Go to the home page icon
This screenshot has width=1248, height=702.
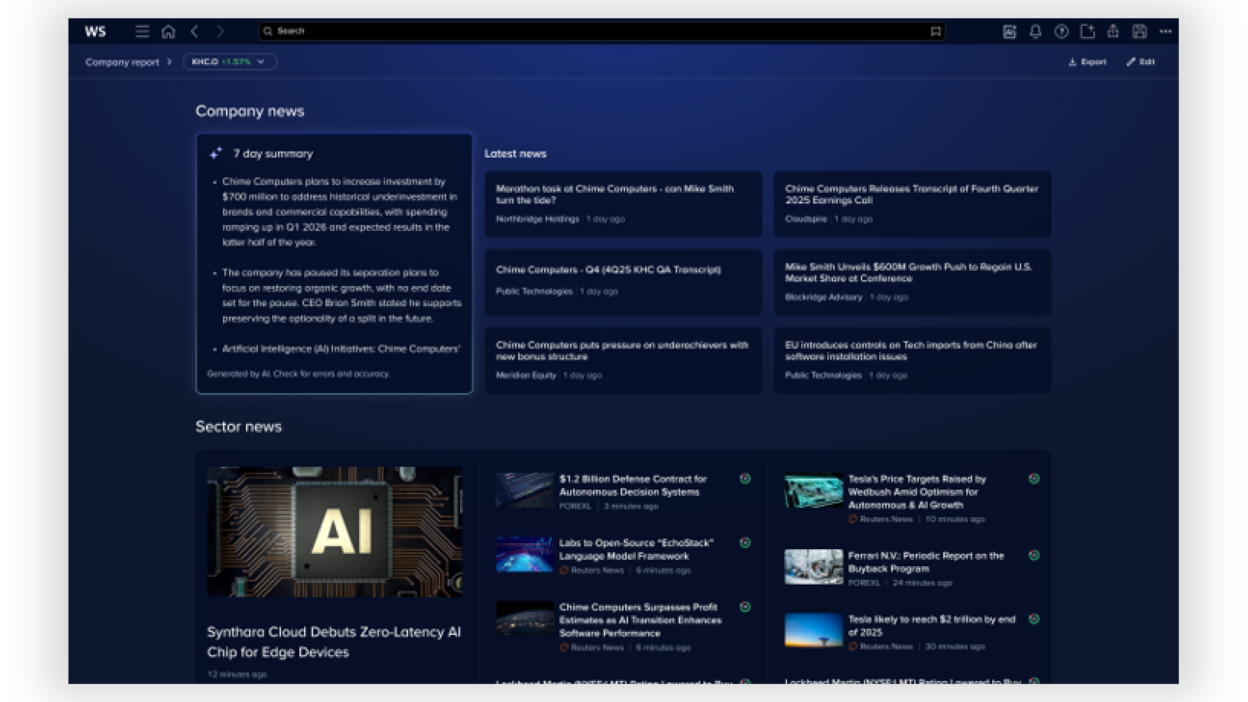(x=168, y=31)
